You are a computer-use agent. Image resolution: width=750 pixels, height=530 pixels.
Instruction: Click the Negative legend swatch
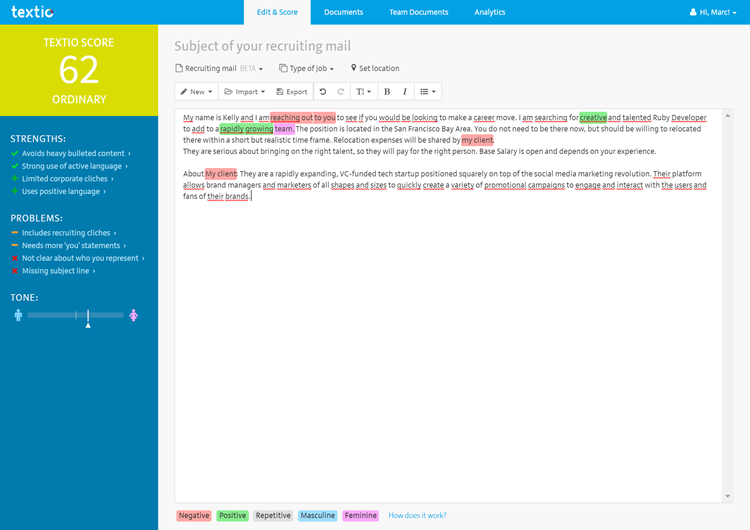click(194, 516)
